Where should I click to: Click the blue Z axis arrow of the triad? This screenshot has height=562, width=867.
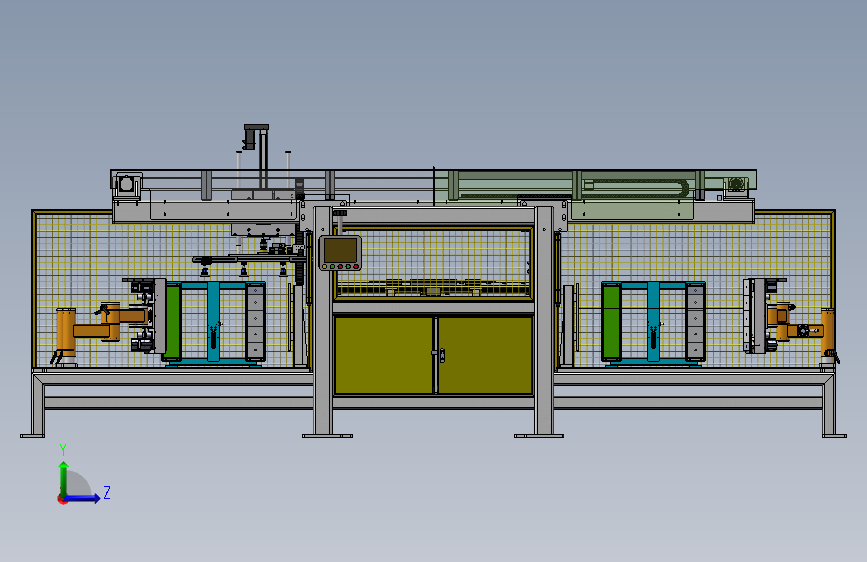[83, 498]
